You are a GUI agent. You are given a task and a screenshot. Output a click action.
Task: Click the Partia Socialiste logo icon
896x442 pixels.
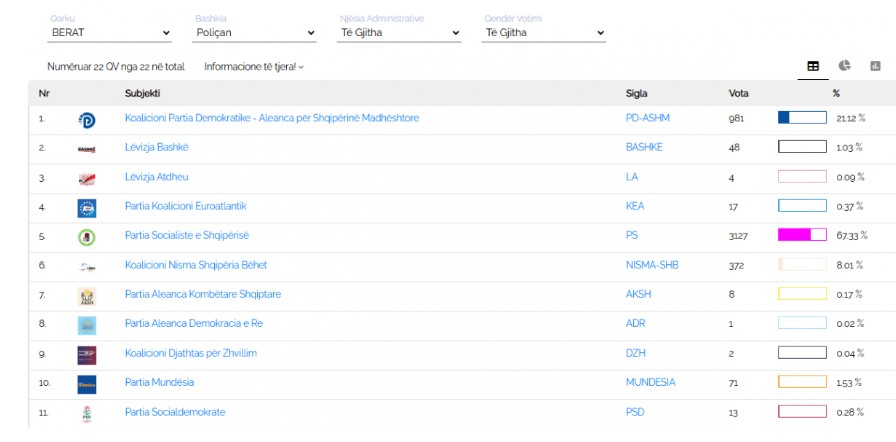[x=87, y=237]
